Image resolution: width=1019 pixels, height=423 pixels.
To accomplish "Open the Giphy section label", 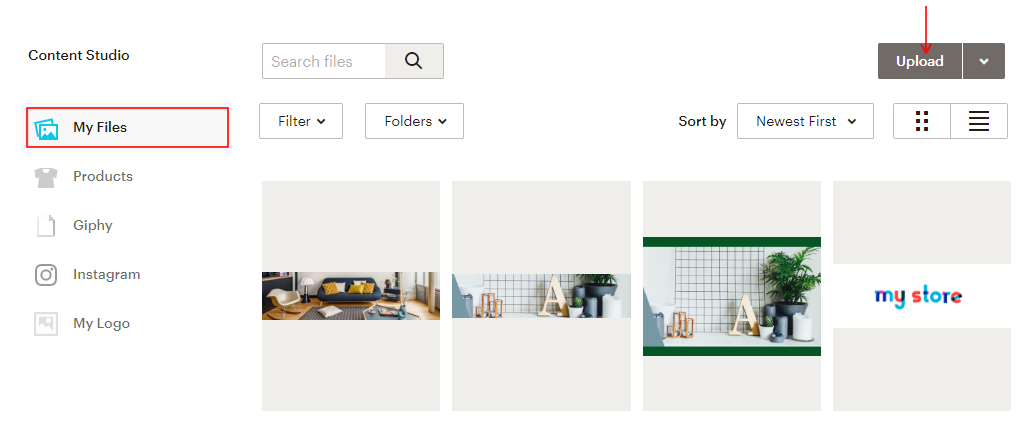I will [x=93, y=225].
